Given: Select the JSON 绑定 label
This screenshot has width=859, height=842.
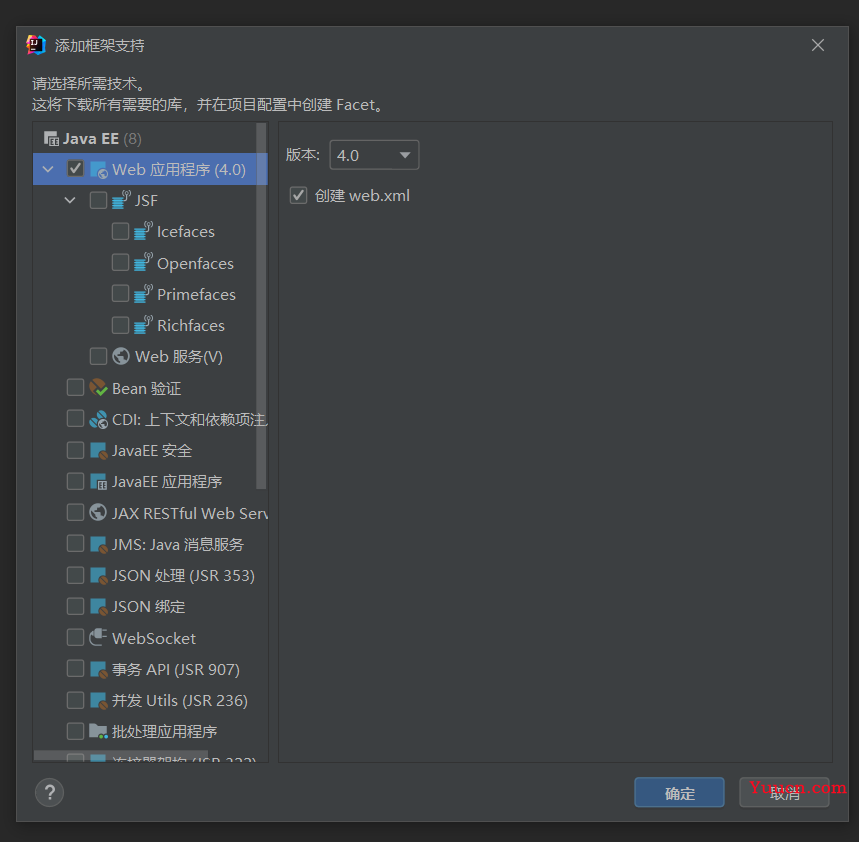Looking at the screenshot, I should [148, 607].
